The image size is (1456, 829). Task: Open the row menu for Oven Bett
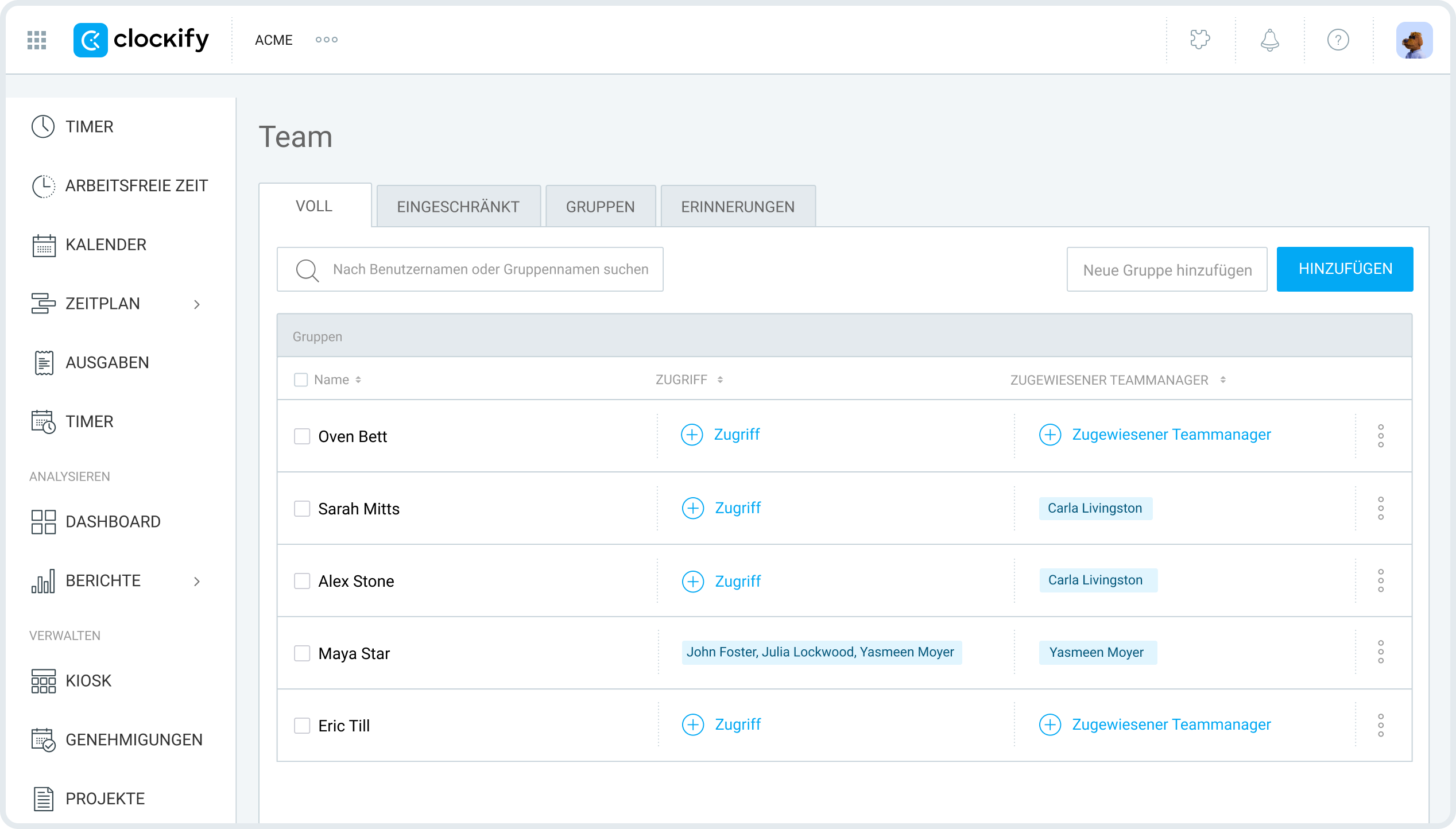(1381, 436)
